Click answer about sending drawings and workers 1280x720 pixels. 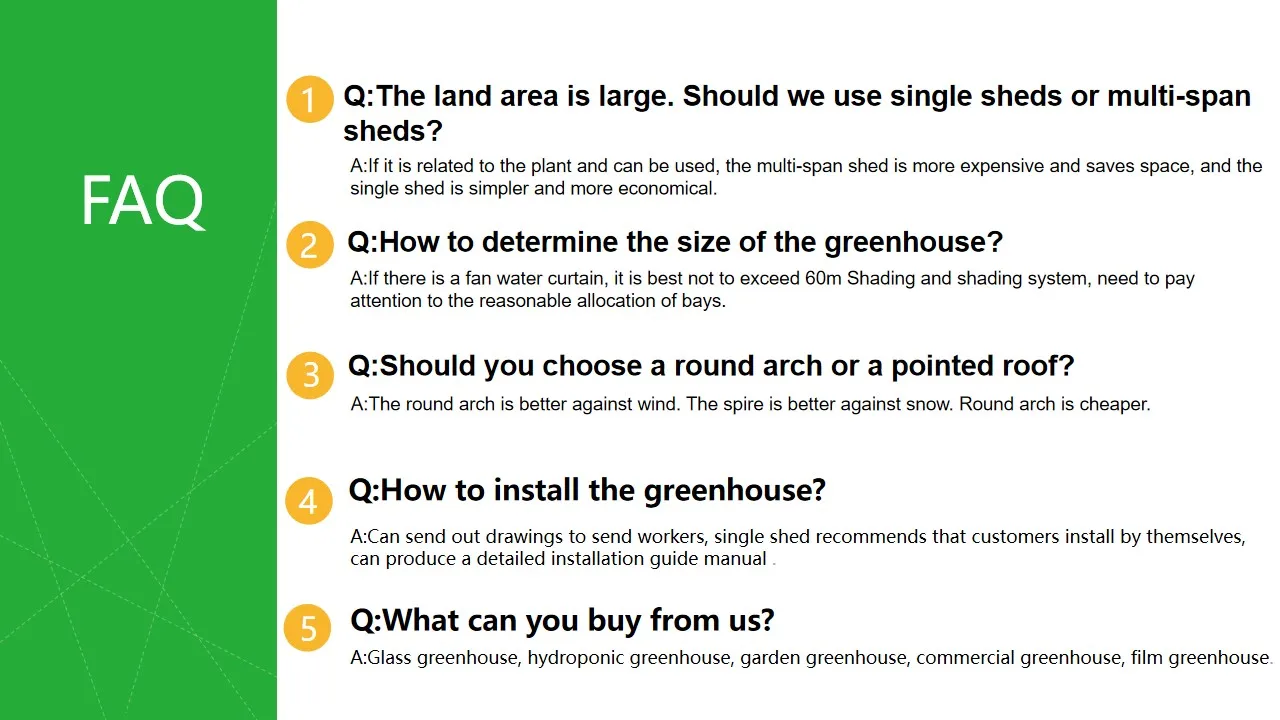click(798, 547)
